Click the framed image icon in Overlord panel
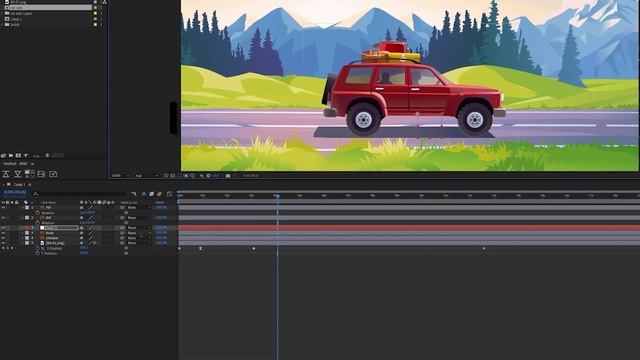 [41, 174]
